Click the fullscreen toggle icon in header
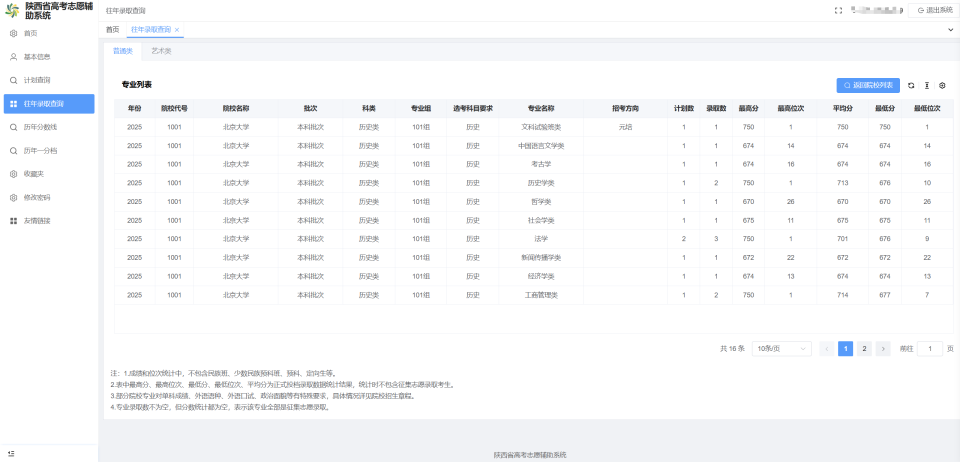960x462 pixels. (x=838, y=10)
